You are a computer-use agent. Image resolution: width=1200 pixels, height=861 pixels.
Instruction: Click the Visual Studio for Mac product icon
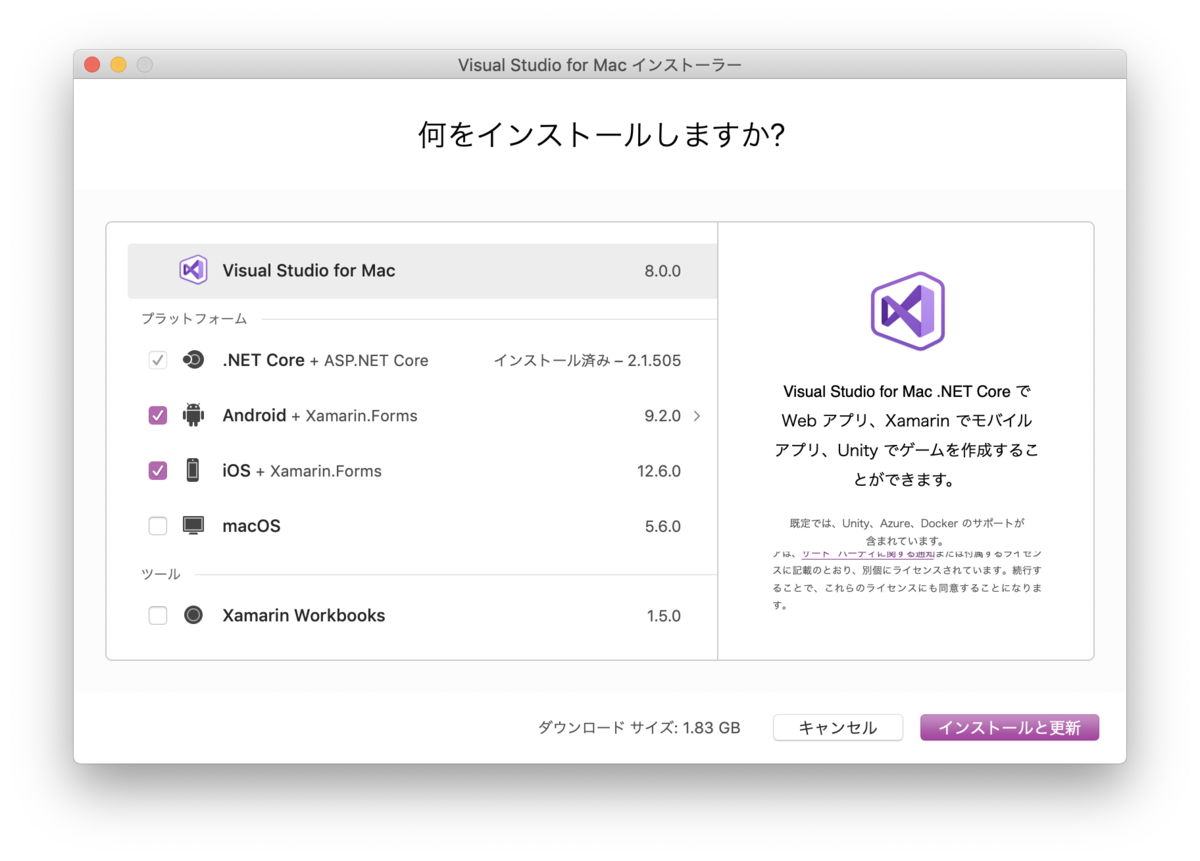[193, 269]
